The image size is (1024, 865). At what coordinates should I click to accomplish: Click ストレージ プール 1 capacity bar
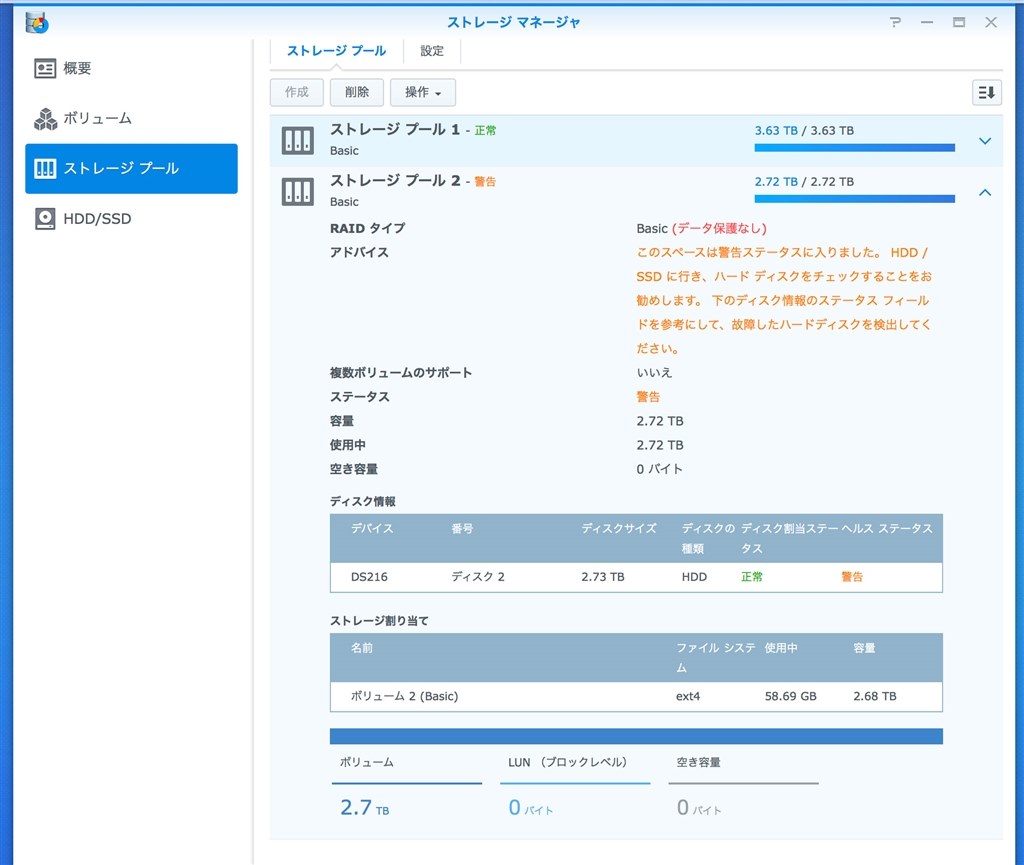coord(854,146)
